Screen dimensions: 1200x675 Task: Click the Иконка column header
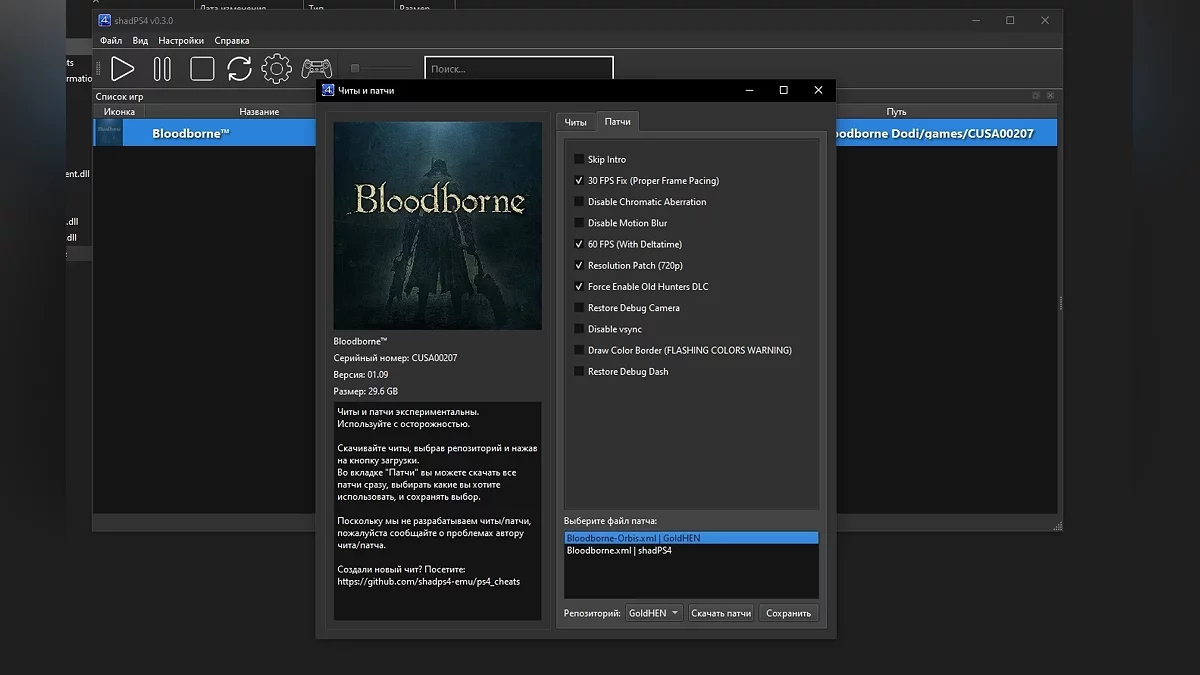pos(119,112)
